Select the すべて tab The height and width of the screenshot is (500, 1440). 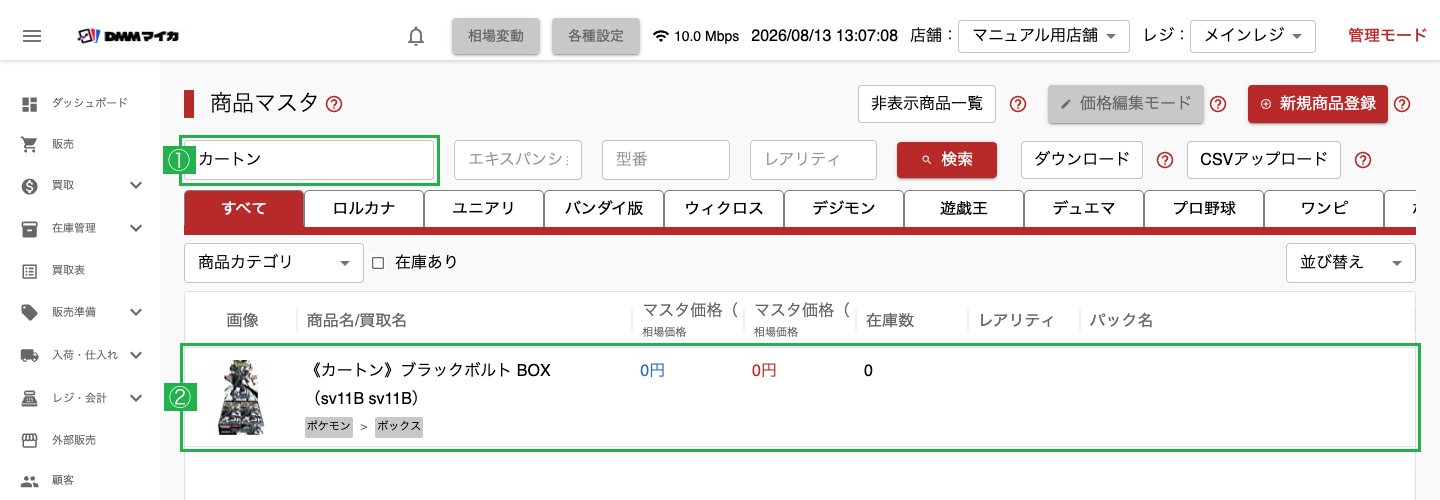click(x=244, y=209)
